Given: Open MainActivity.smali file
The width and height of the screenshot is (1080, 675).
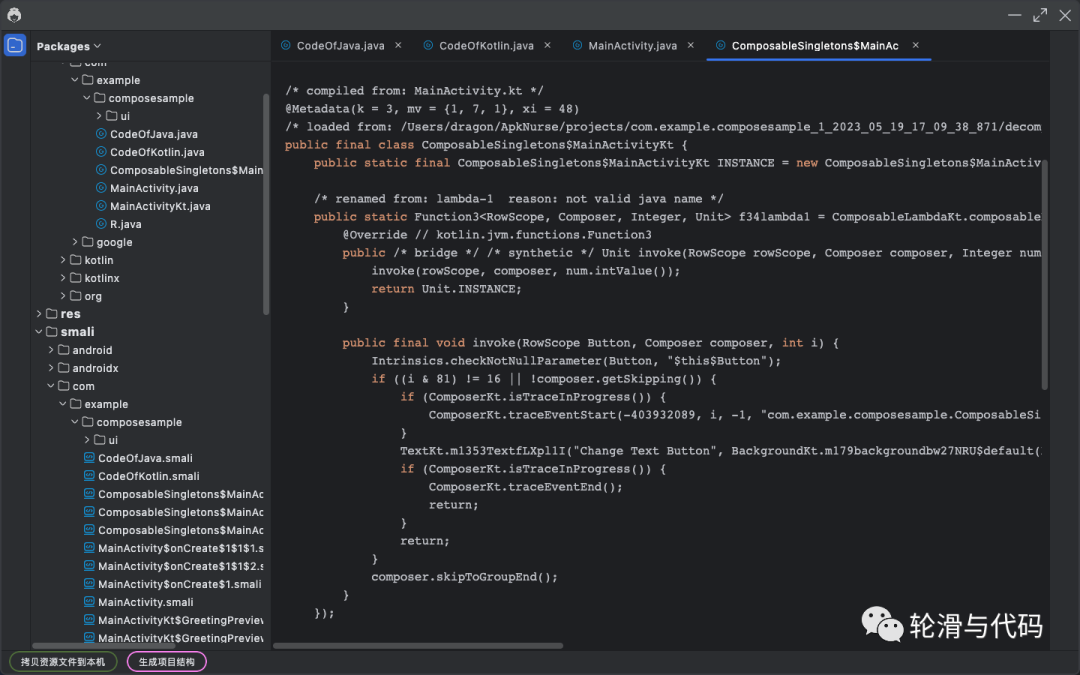Looking at the screenshot, I should pos(145,602).
